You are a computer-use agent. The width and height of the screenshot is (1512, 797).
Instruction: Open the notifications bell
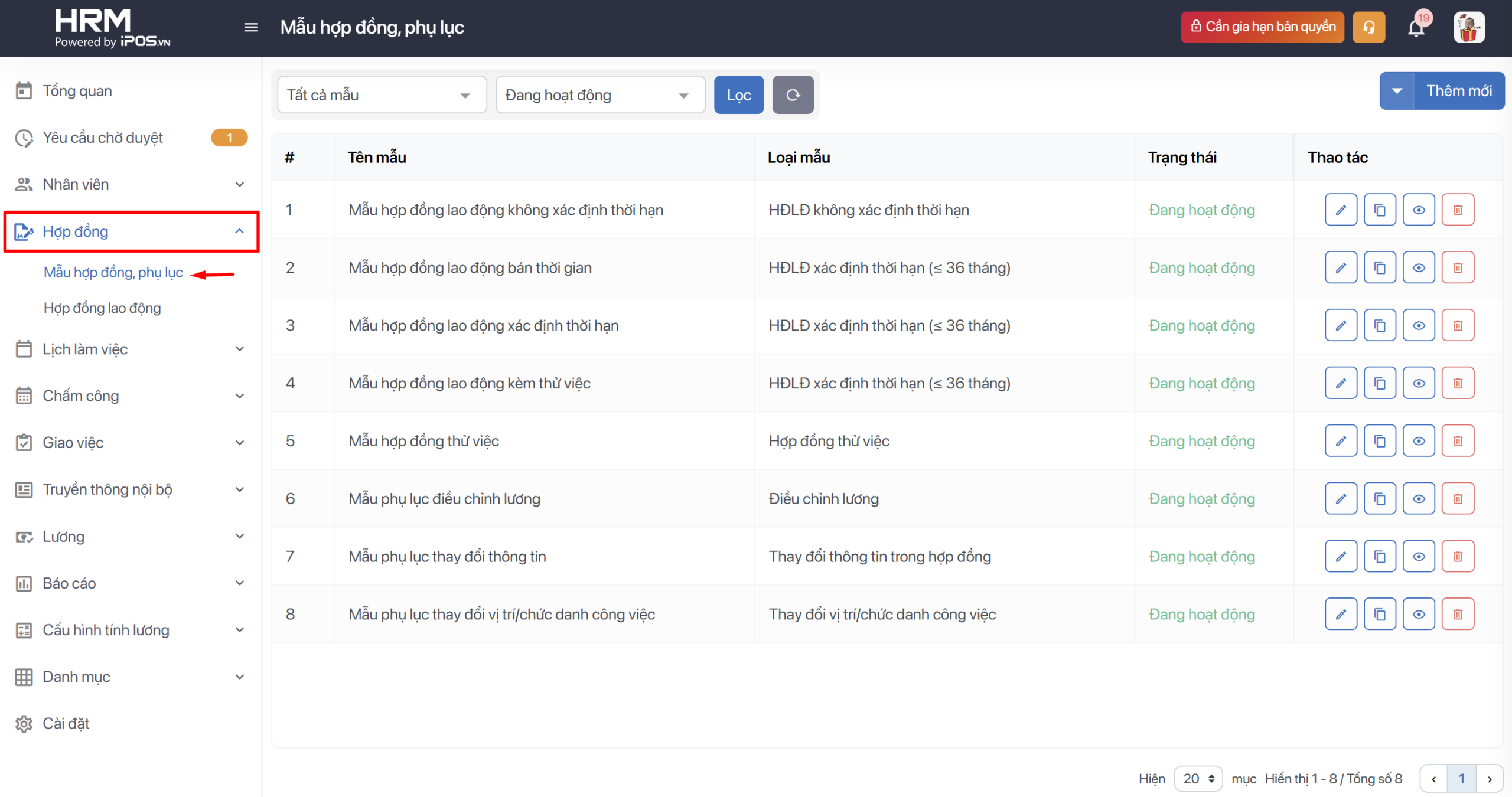pyautogui.click(x=1416, y=28)
